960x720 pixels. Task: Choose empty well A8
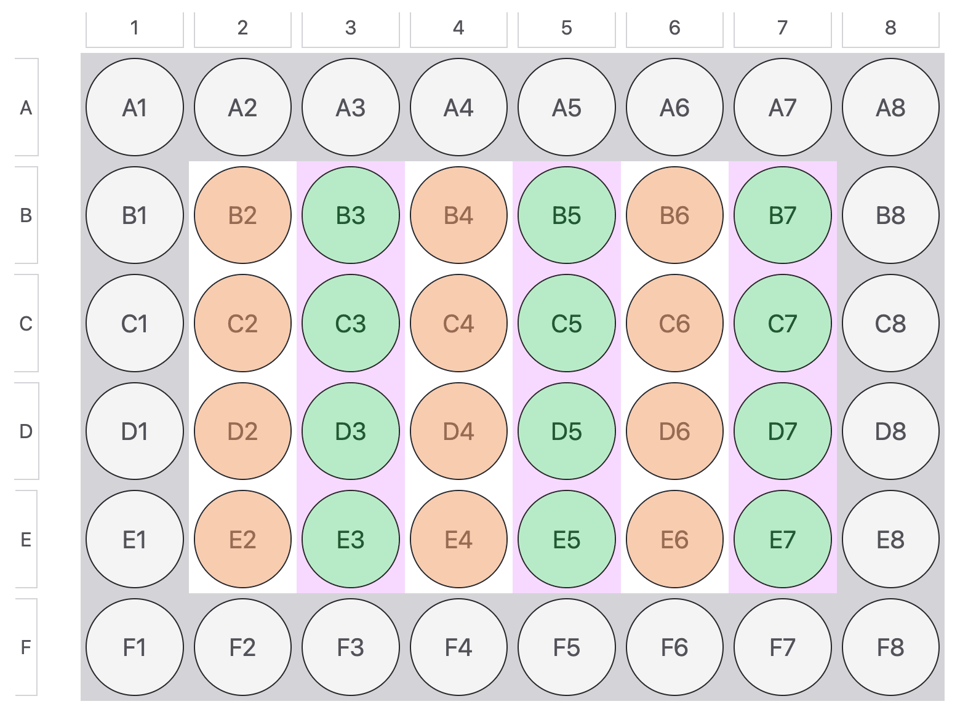891,108
